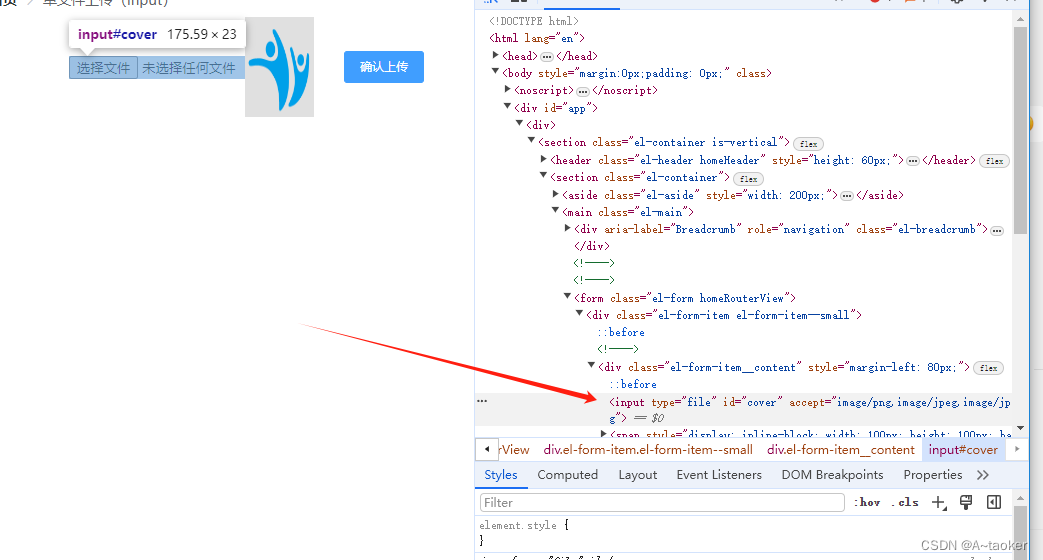Toggle .cls element classes panel

coord(905,503)
